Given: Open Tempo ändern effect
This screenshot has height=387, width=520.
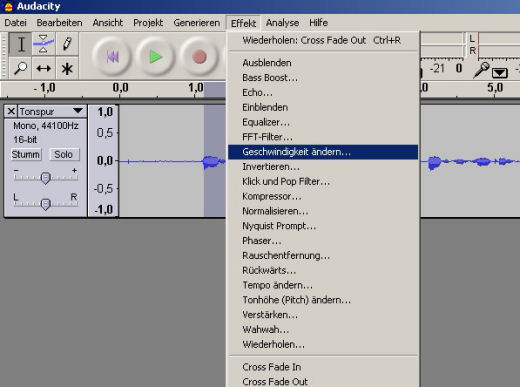Looking at the screenshot, I should click(323, 285).
